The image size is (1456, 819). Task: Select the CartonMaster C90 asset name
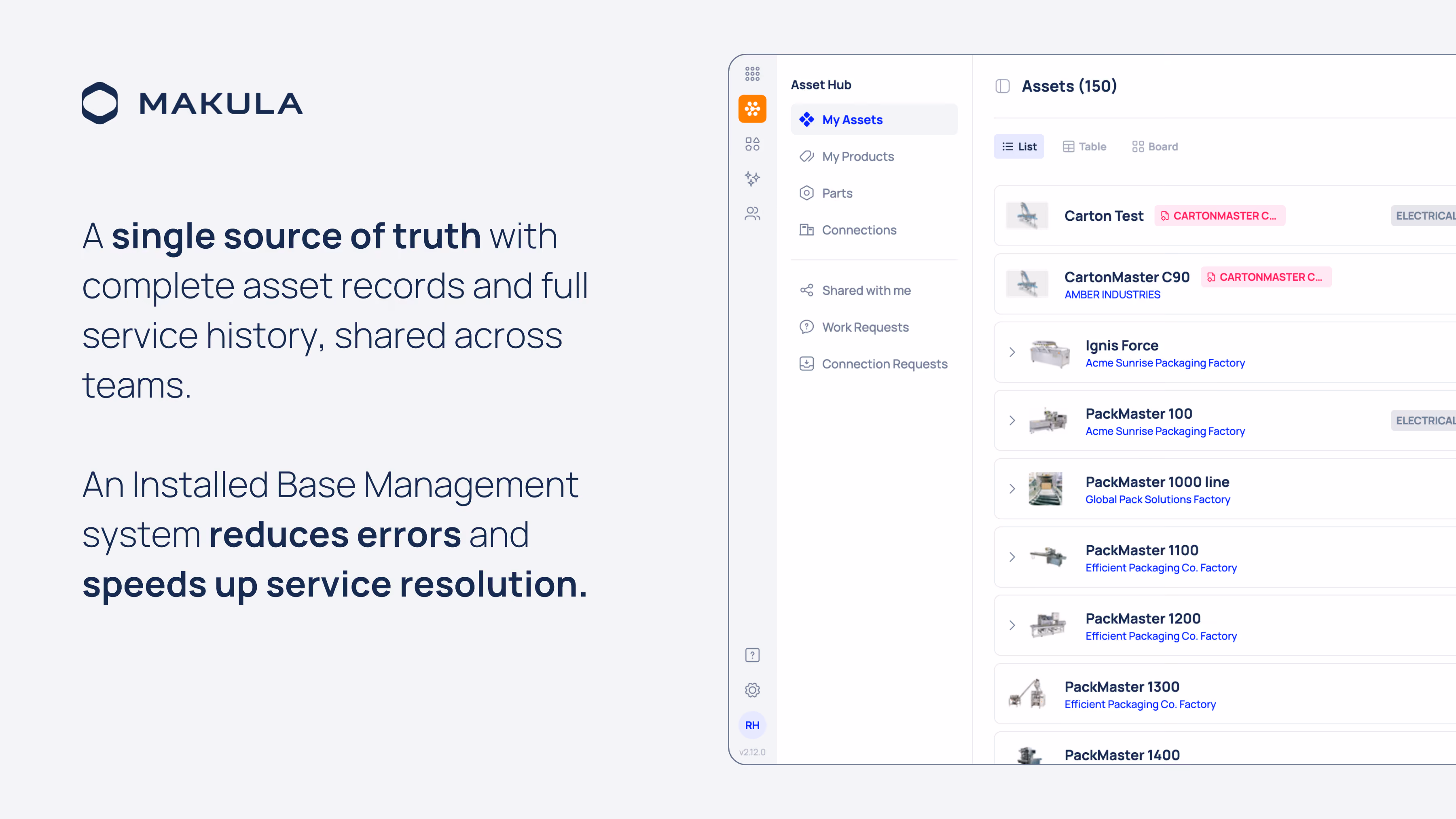(x=1127, y=277)
